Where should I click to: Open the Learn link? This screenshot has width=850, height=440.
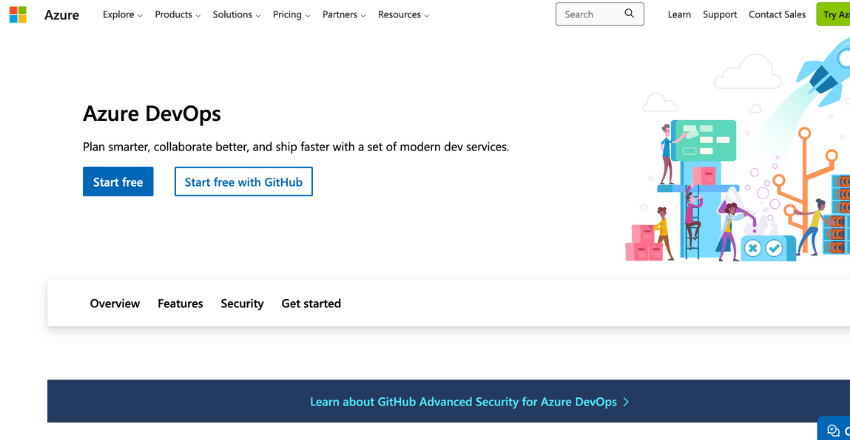pyautogui.click(x=679, y=15)
